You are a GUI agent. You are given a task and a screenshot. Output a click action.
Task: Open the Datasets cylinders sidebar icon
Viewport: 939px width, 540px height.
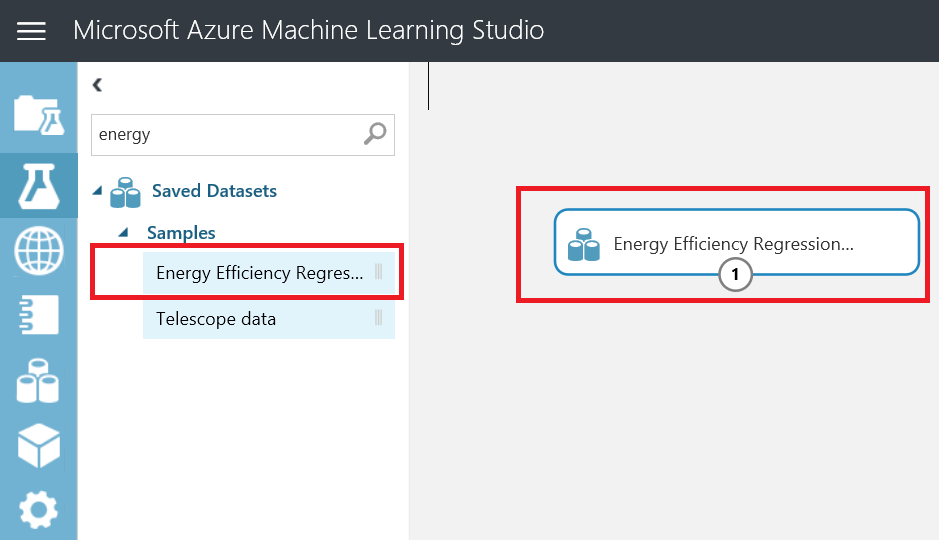pos(38,381)
